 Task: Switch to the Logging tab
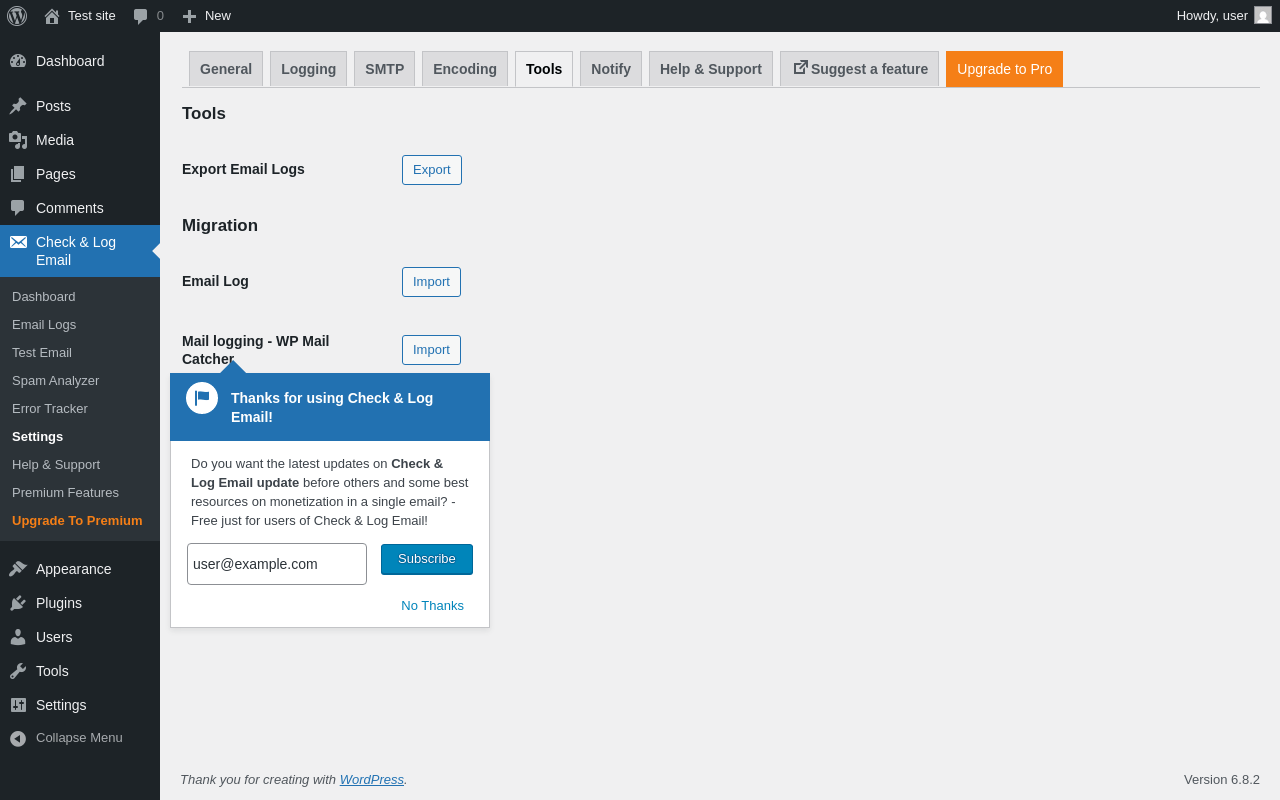(x=308, y=69)
